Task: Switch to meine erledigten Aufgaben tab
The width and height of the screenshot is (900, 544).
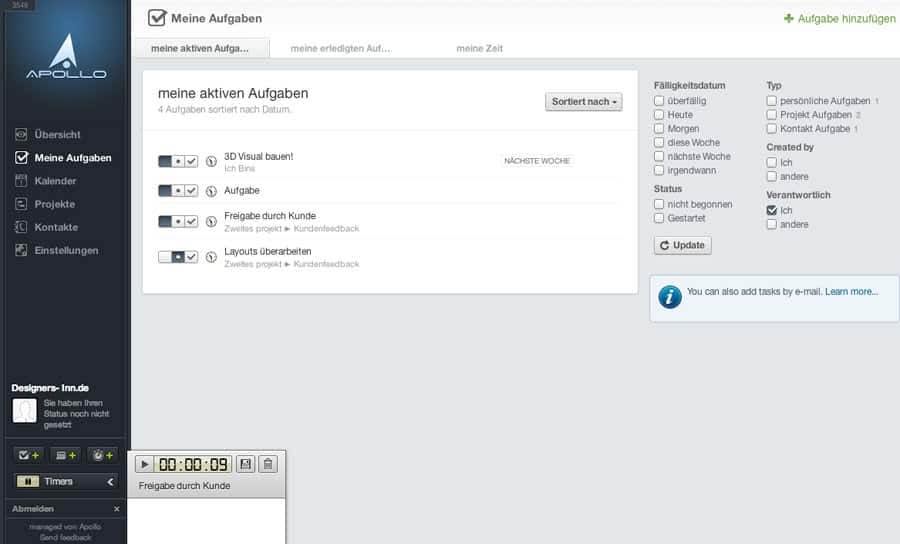Action: click(340, 48)
